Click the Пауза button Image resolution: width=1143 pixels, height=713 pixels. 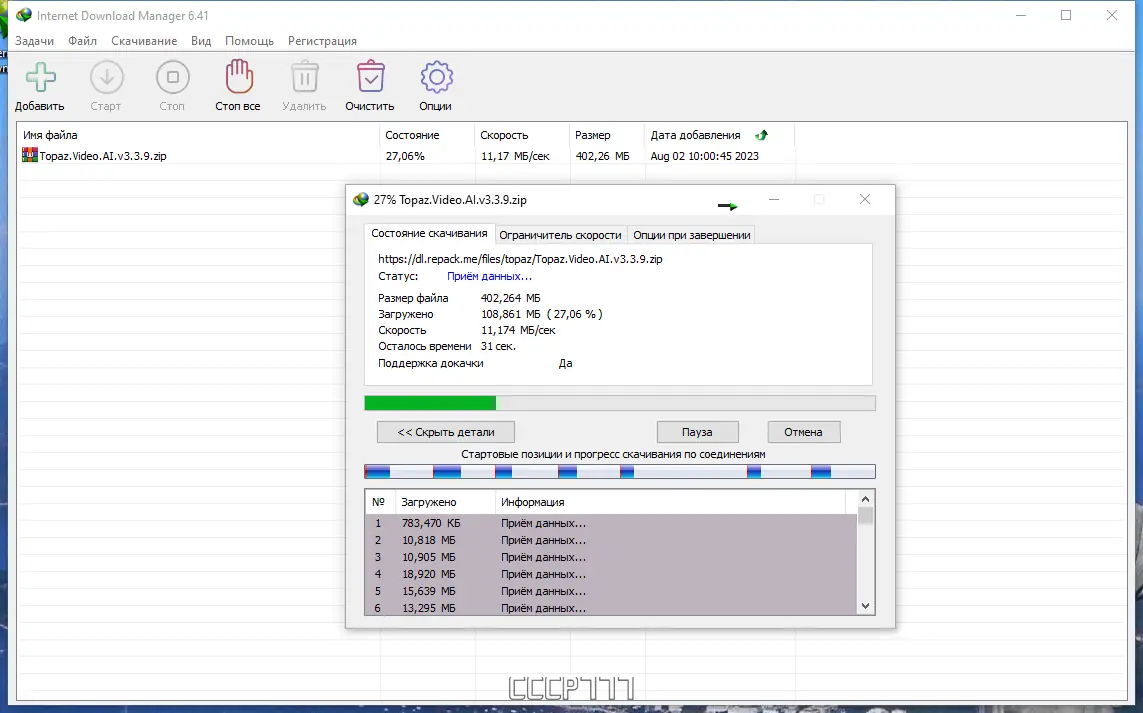[697, 432]
